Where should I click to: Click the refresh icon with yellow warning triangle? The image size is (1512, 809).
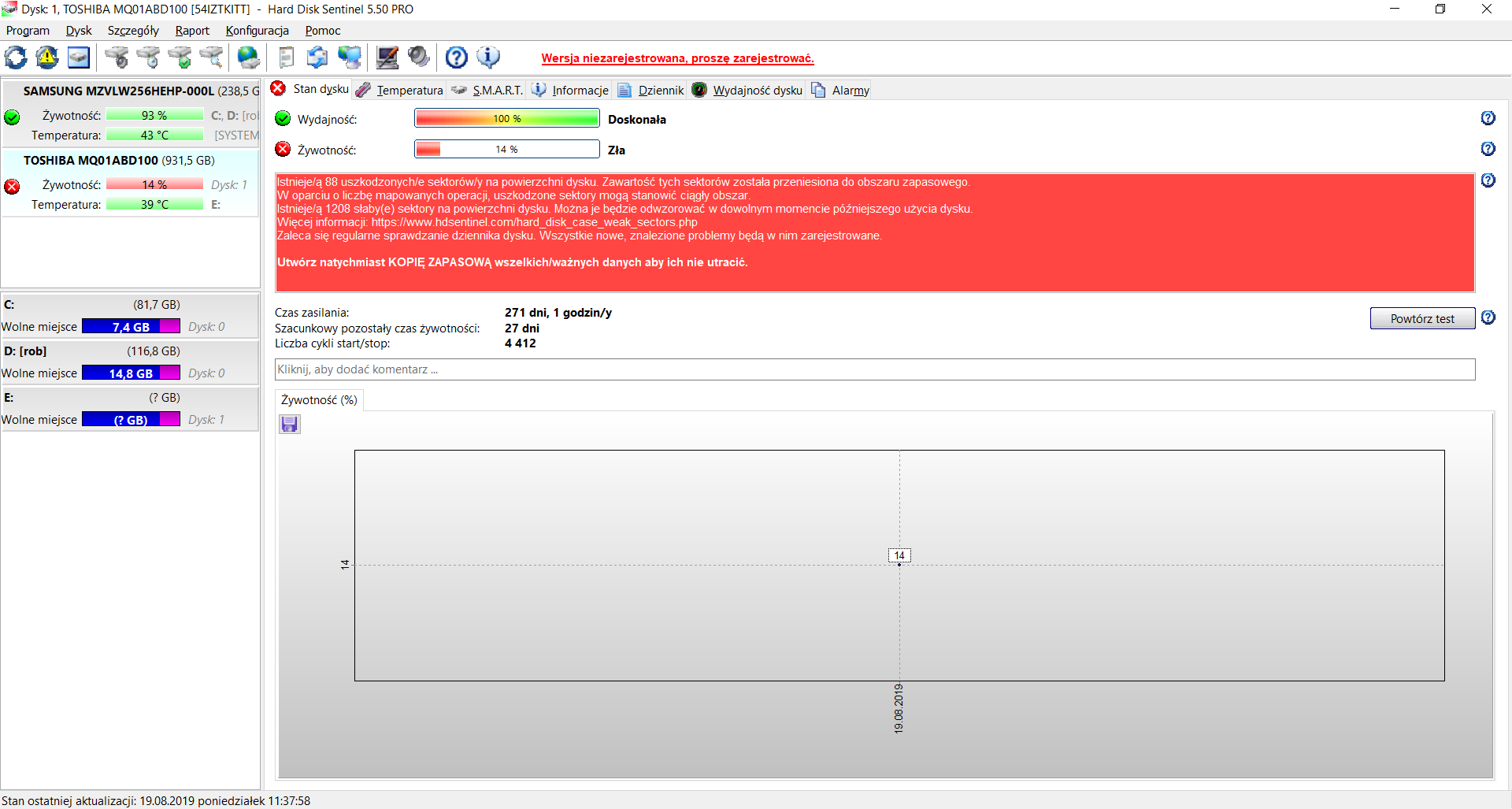[47, 58]
